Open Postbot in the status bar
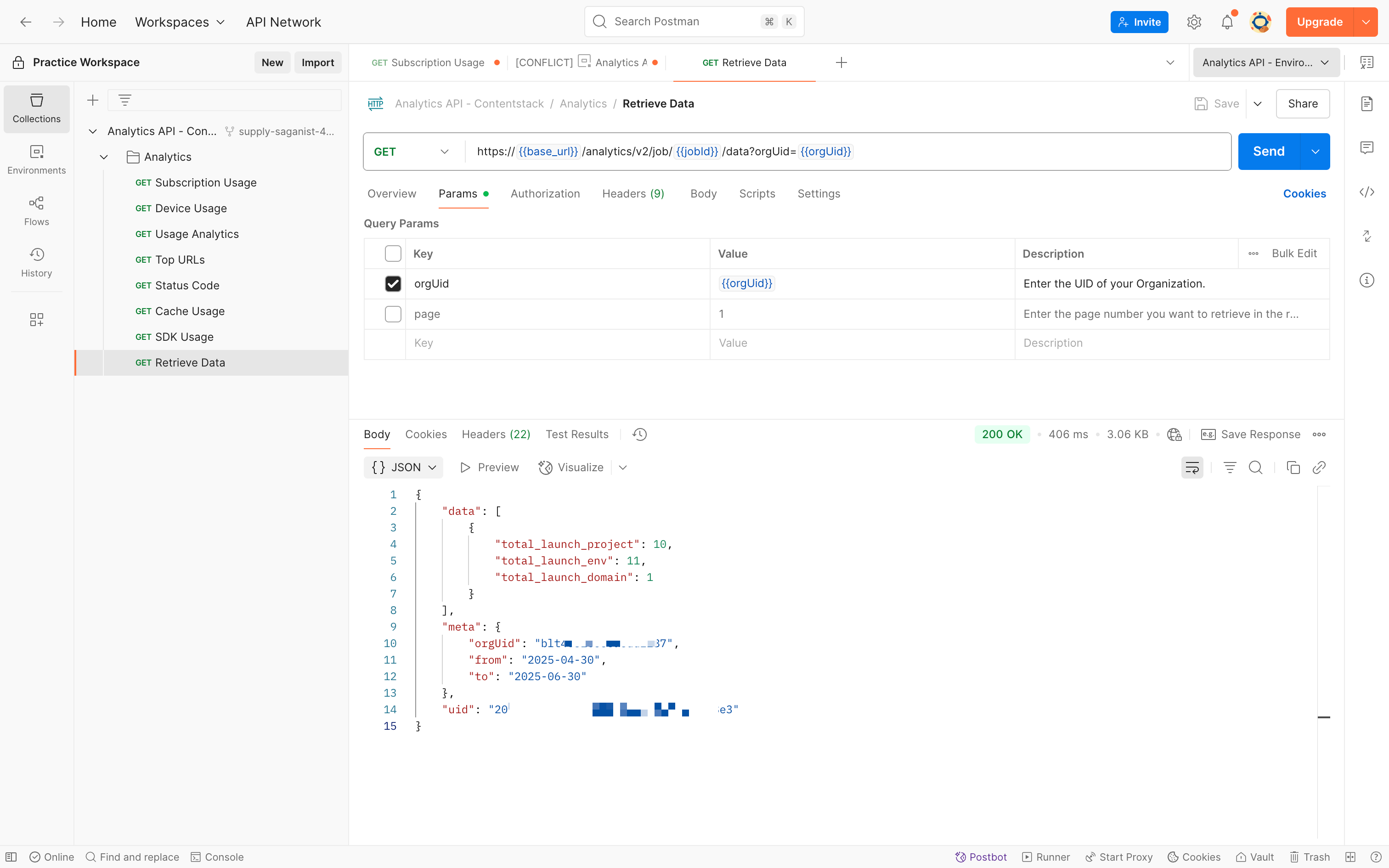This screenshot has height=868, width=1389. click(x=980, y=857)
